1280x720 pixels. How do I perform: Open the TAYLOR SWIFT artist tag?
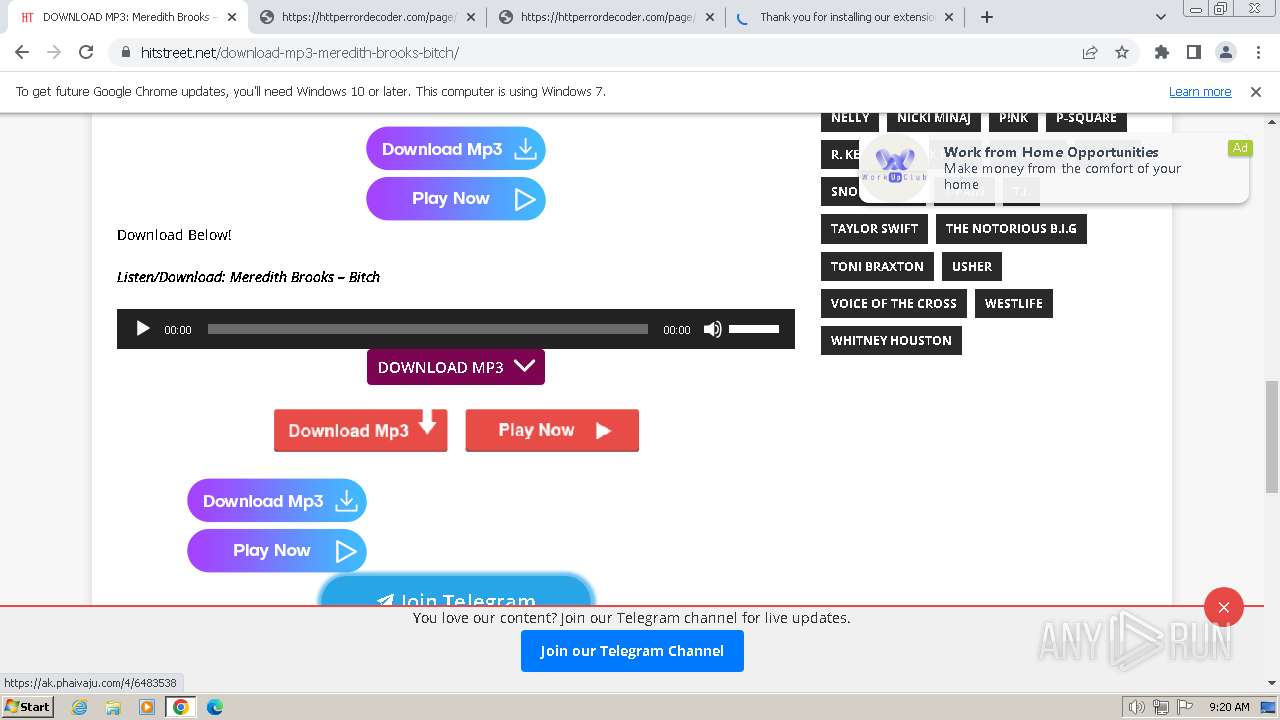coord(874,229)
